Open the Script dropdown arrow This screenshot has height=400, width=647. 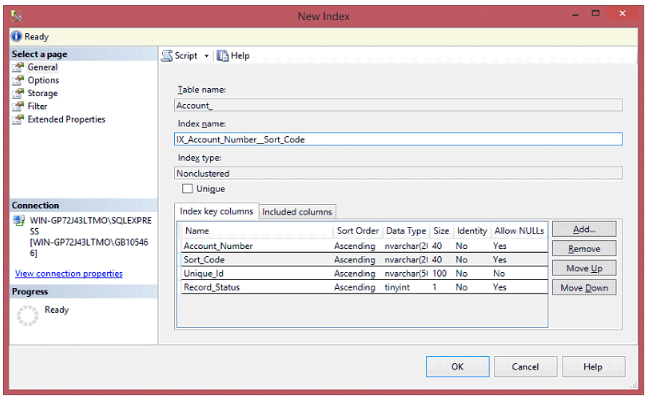point(207,56)
